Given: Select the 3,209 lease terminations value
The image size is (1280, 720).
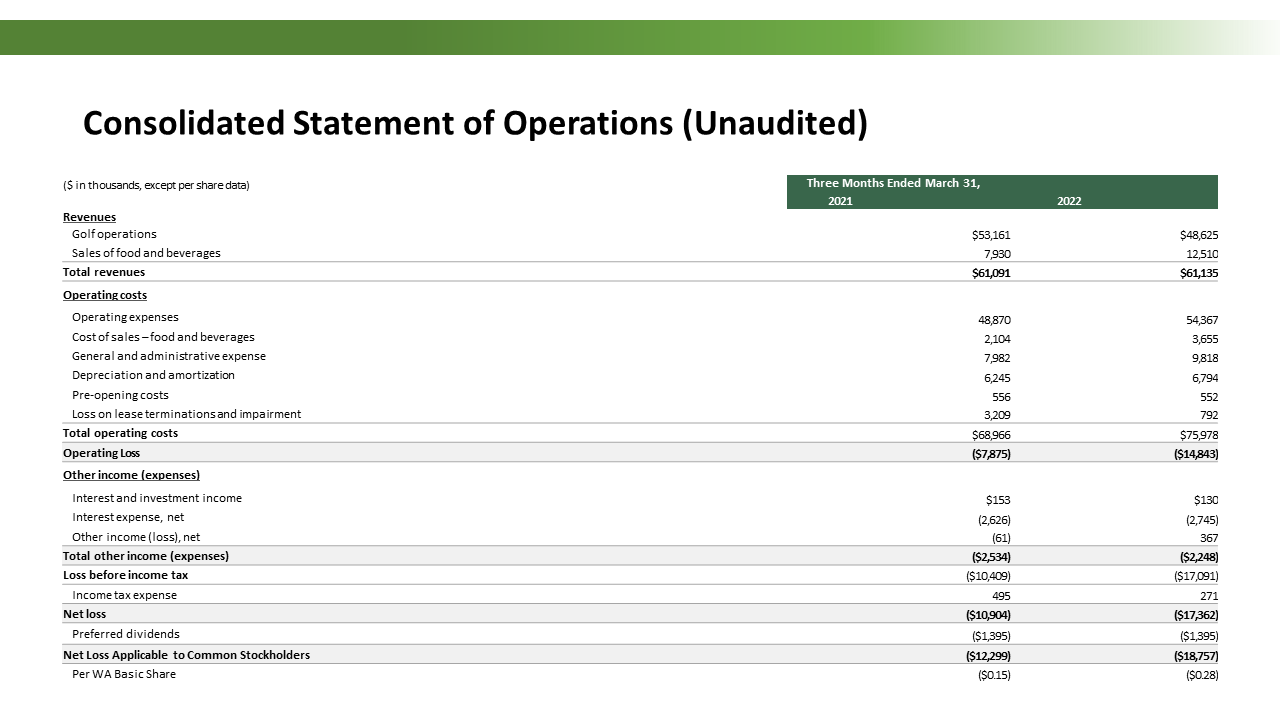Looking at the screenshot, I should pos(997,415).
